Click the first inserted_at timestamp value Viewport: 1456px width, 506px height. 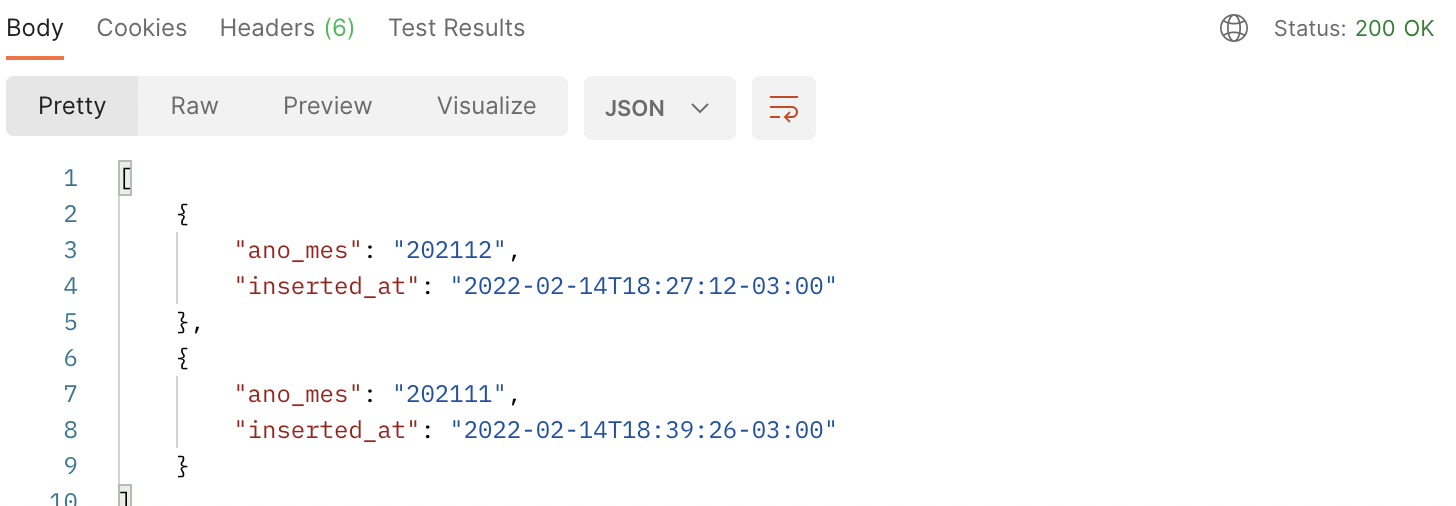pos(643,286)
